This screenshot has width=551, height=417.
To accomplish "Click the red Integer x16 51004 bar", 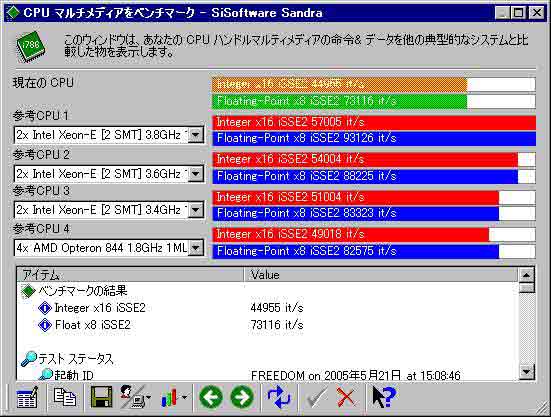I will [356, 197].
